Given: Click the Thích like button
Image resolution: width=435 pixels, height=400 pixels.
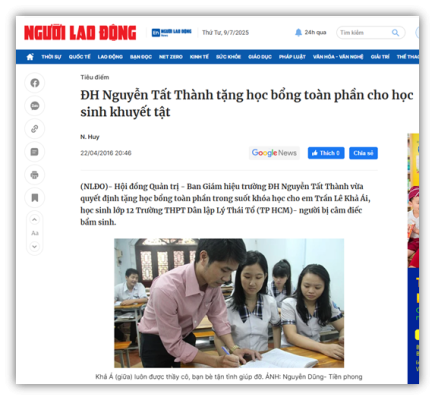Looking at the screenshot, I should pyautogui.click(x=326, y=153).
